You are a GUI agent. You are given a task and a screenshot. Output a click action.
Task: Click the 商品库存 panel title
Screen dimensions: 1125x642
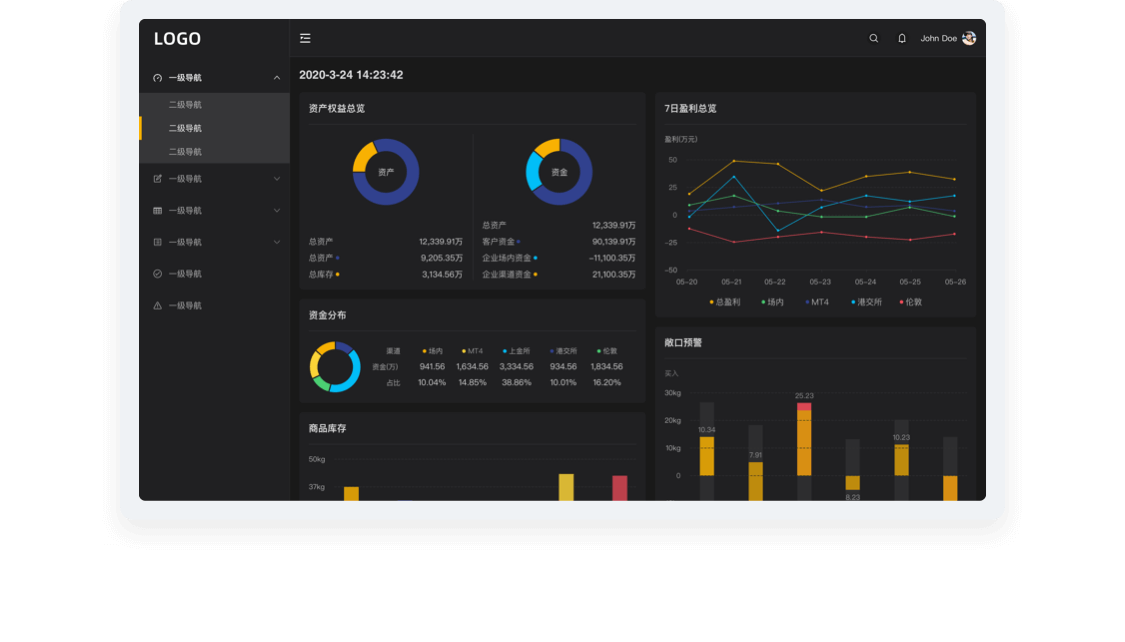pos(327,428)
